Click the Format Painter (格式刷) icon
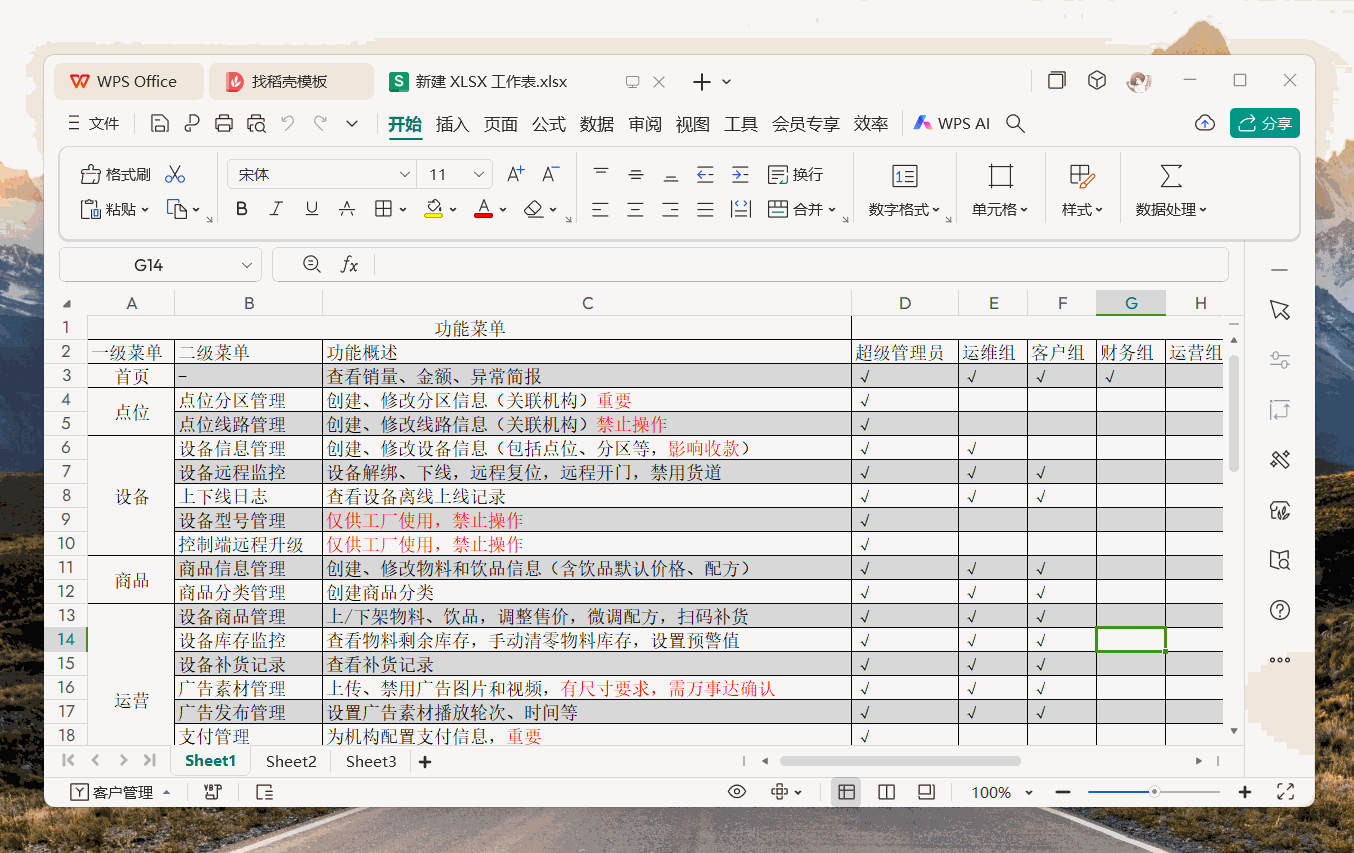This screenshot has width=1354, height=853. pyautogui.click(x=91, y=174)
